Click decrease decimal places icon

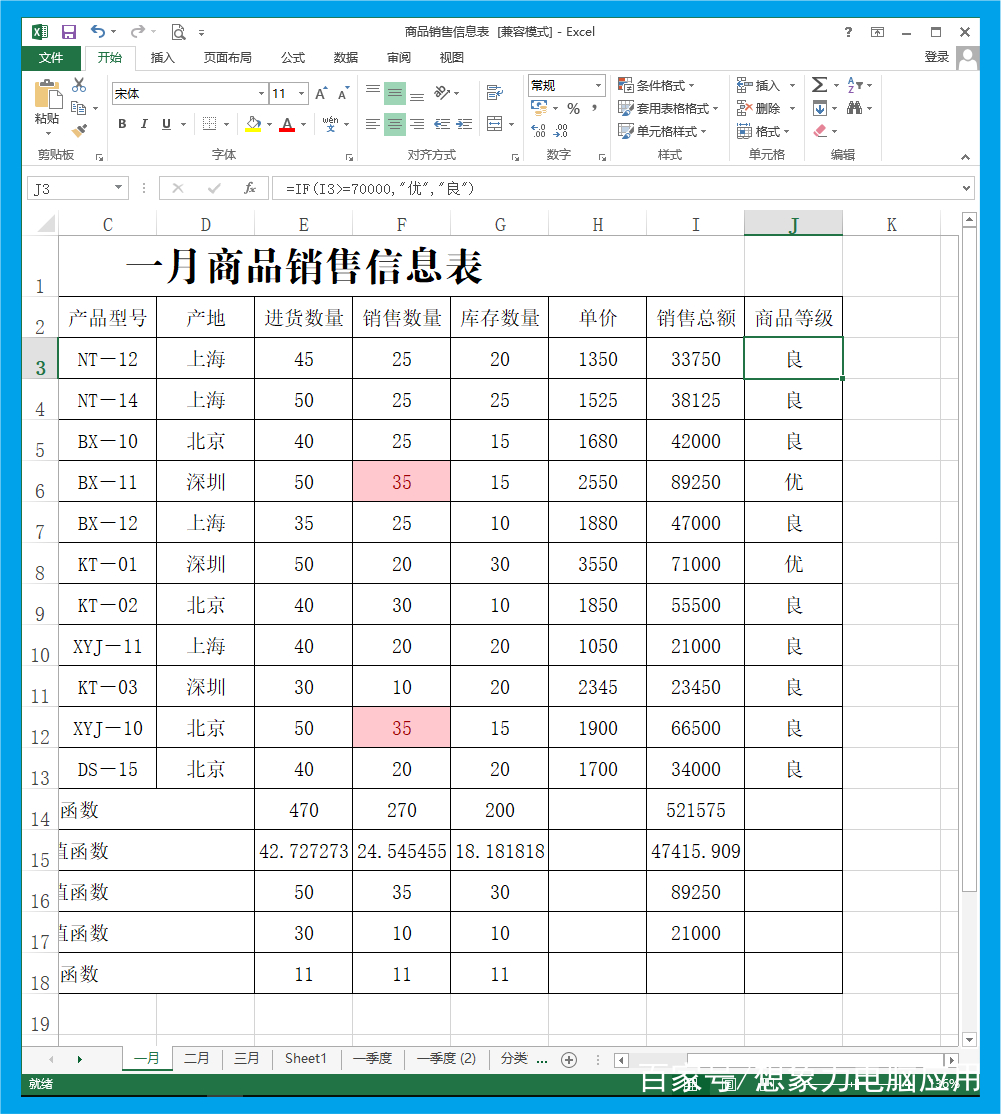pyautogui.click(x=561, y=131)
